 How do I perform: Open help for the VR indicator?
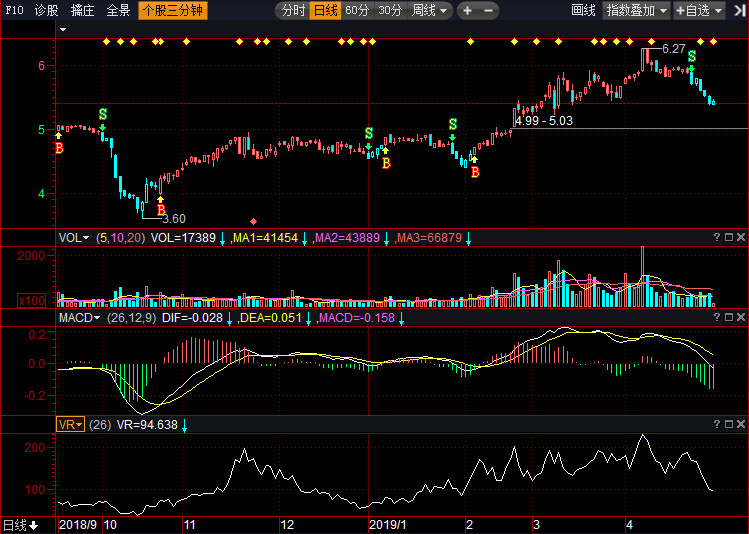point(717,424)
